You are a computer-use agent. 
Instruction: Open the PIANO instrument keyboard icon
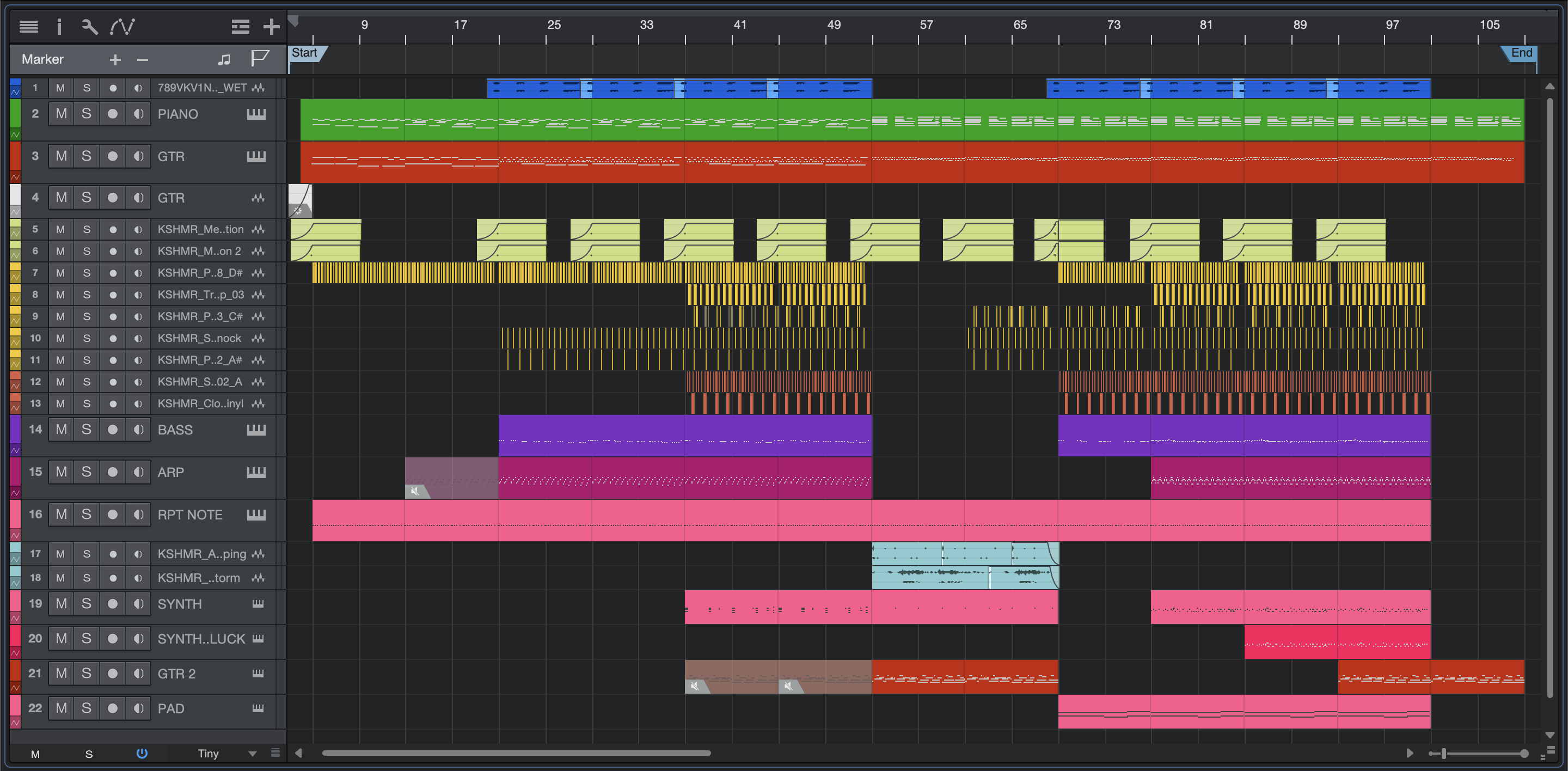[256, 114]
